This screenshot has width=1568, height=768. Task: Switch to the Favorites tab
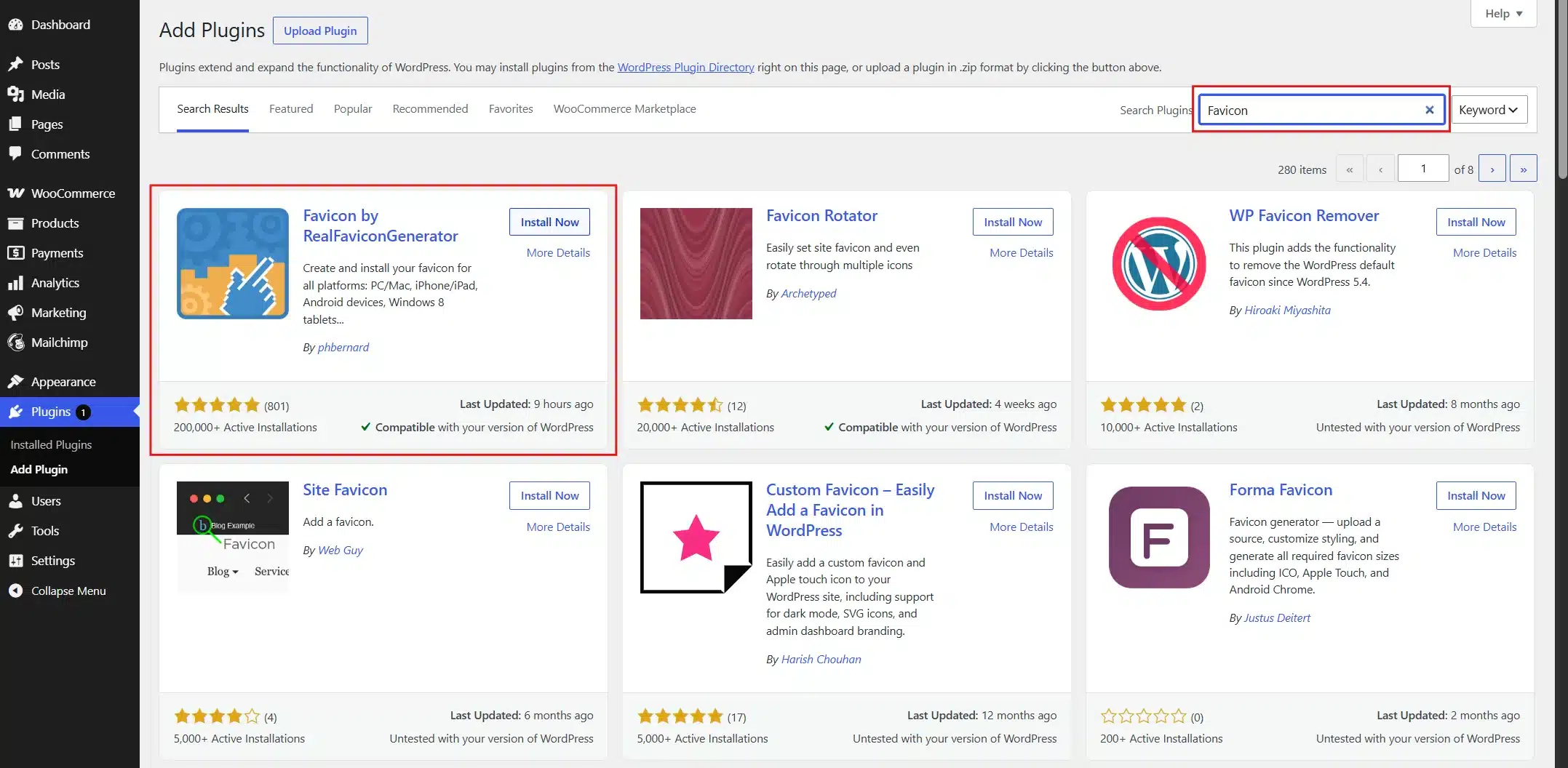(511, 109)
